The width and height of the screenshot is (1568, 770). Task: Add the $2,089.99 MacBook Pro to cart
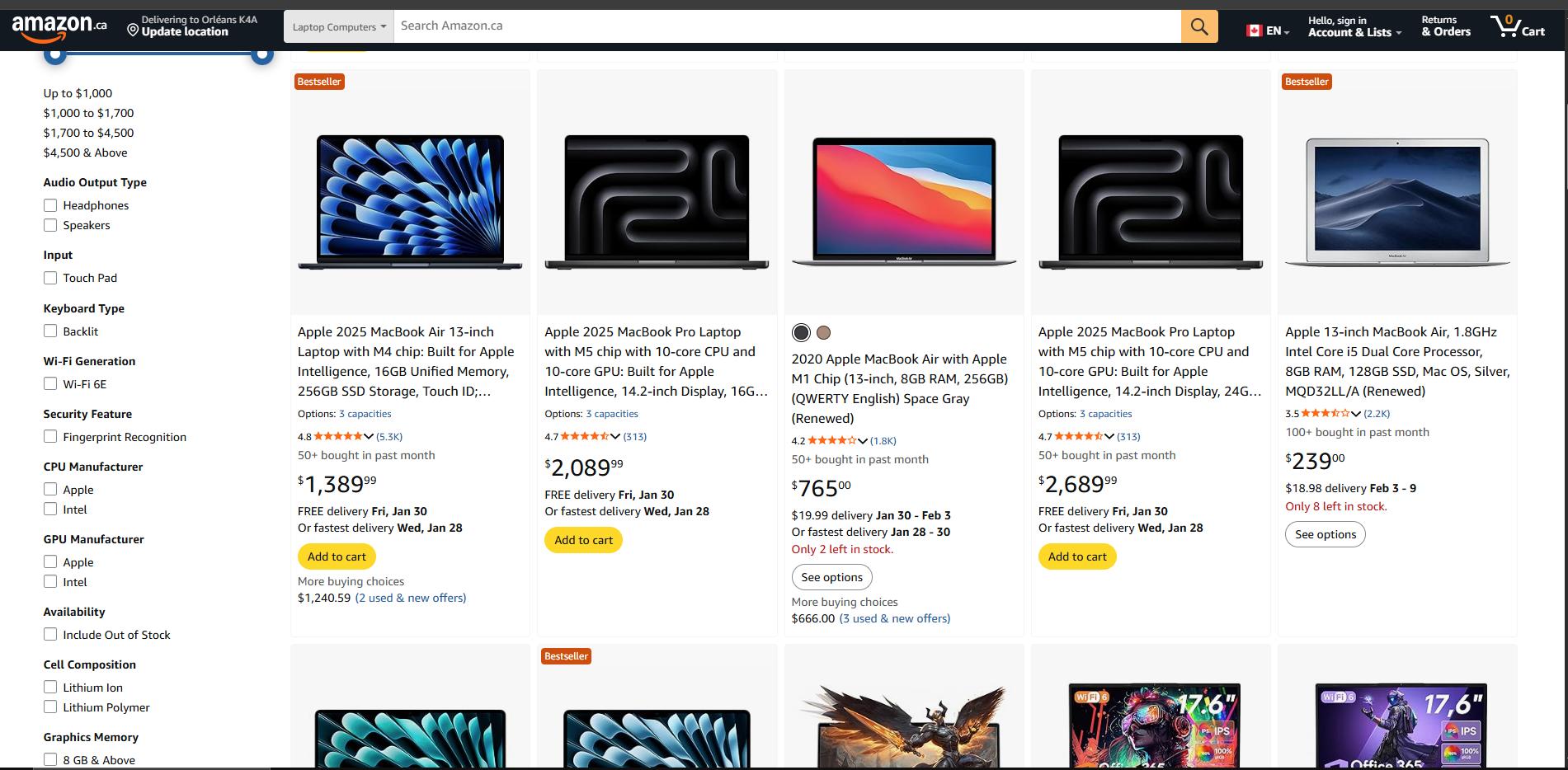coord(583,540)
